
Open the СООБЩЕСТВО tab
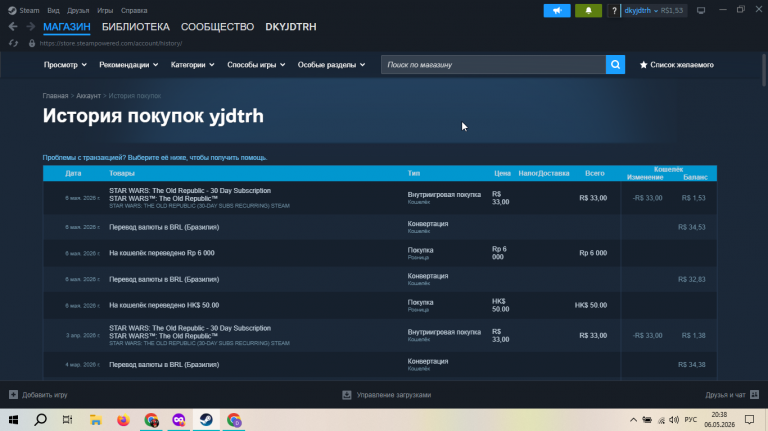tap(217, 27)
